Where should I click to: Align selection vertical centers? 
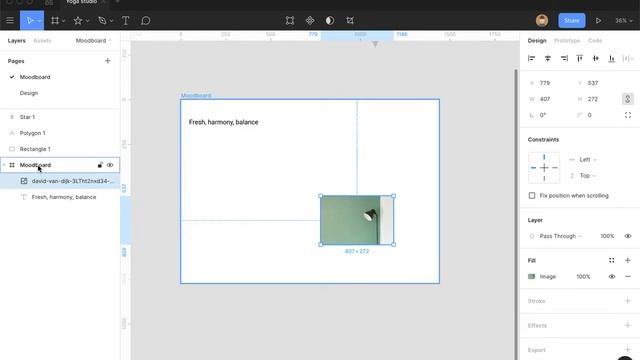tap(596, 58)
